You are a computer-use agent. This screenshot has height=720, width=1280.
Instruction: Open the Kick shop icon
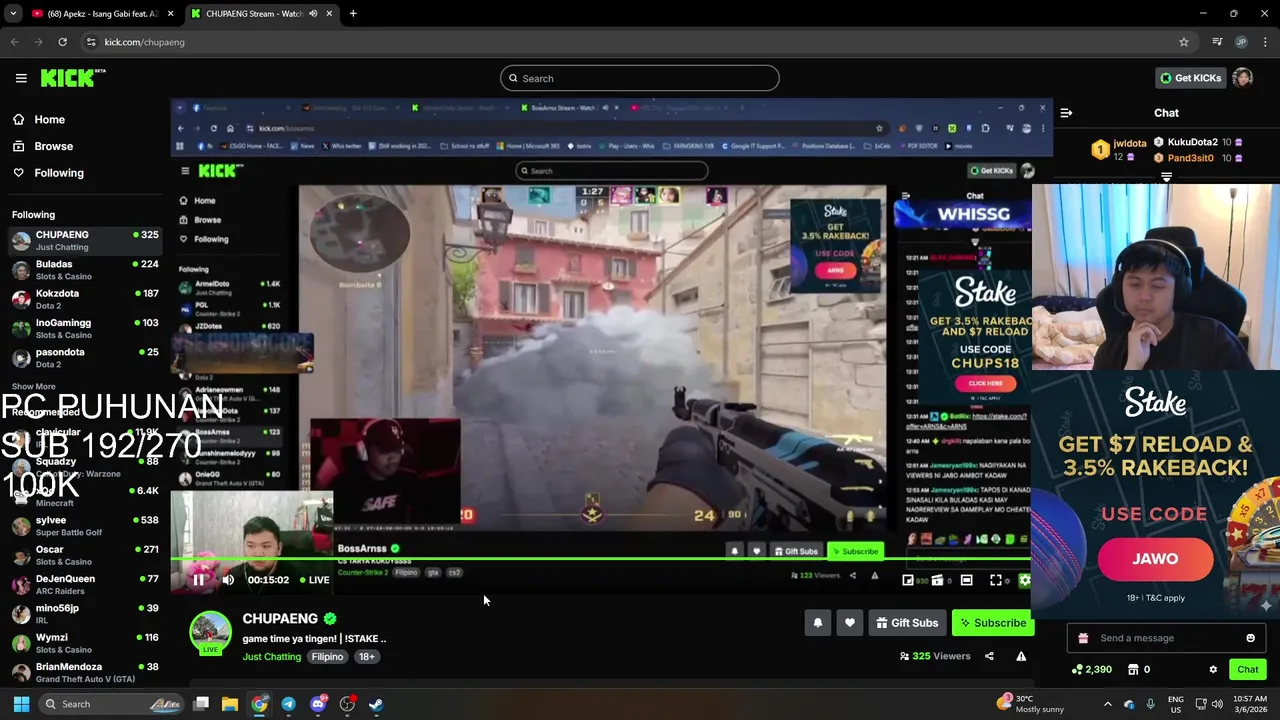point(1133,670)
